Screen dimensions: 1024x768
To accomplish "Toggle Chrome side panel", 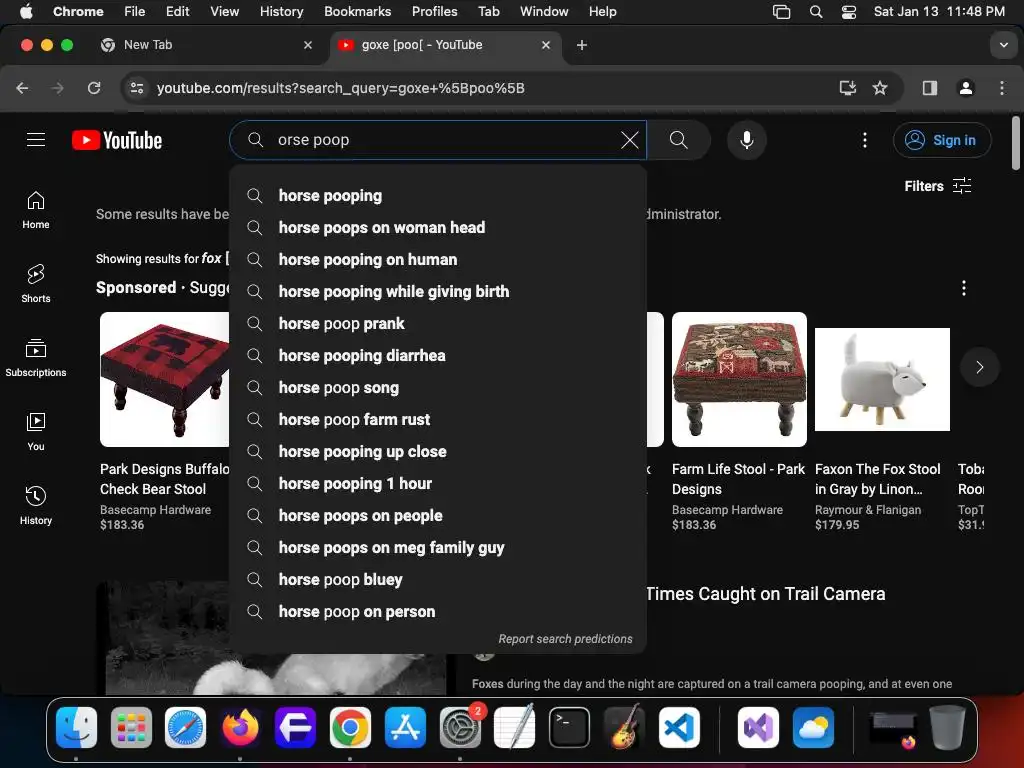I will click(x=929, y=88).
